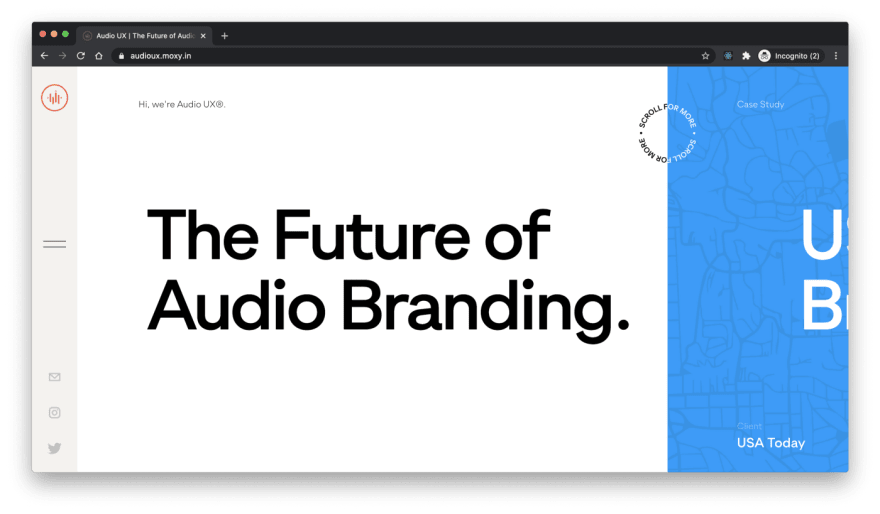Open the Incognito (2) profile indicator
Image resolution: width=880 pixels, height=514 pixels.
(x=789, y=56)
